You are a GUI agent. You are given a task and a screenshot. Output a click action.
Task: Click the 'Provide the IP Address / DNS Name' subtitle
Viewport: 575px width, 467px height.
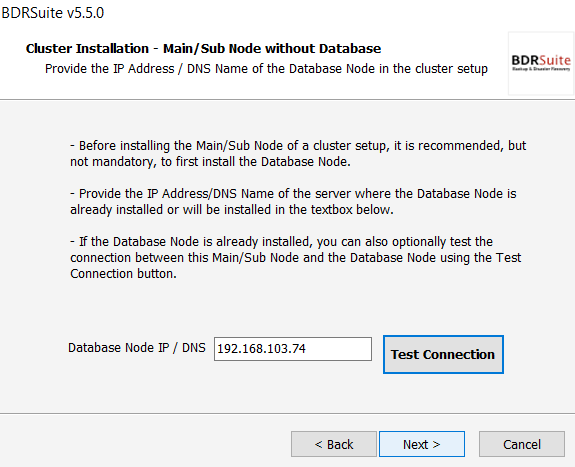click(x=266, y=69)
